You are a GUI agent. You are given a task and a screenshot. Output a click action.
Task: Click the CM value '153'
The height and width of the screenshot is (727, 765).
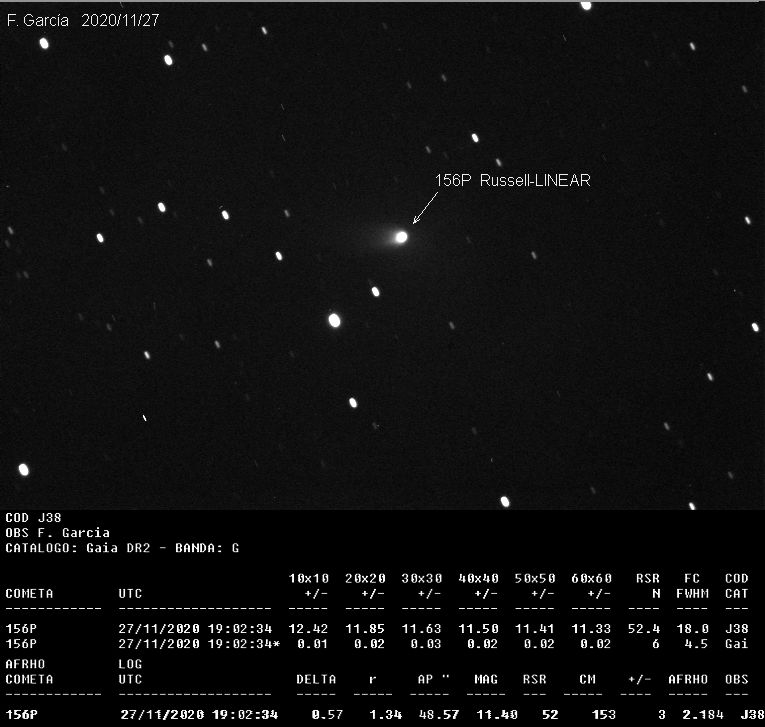pyautogui.click(x=604, y=715)
